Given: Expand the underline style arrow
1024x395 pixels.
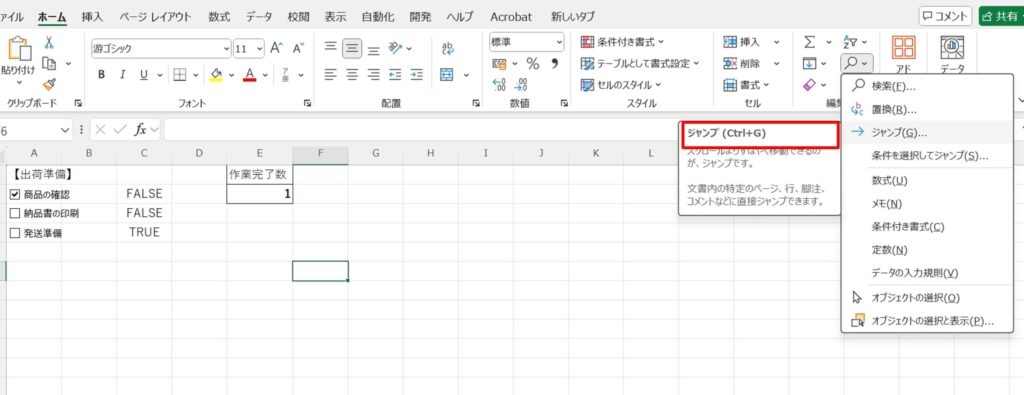Looking at the screenshot, I should (159, 74).
